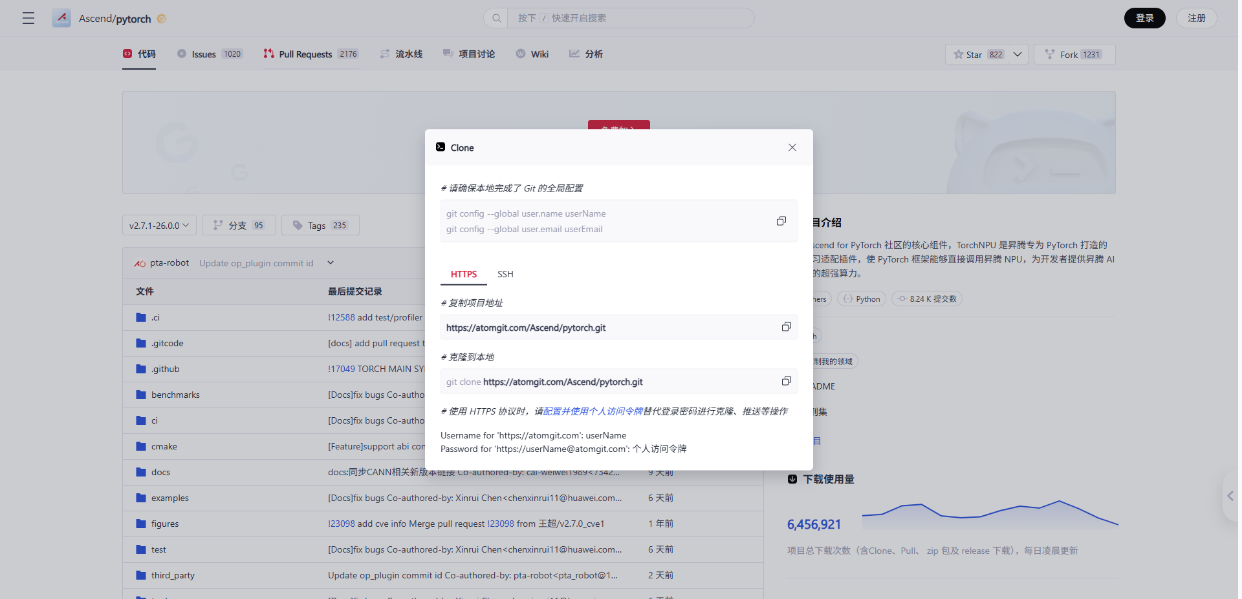Open the examples folder
This screenshot has width=1242, height=599.
pyautogui.click(x=170, y=498)
